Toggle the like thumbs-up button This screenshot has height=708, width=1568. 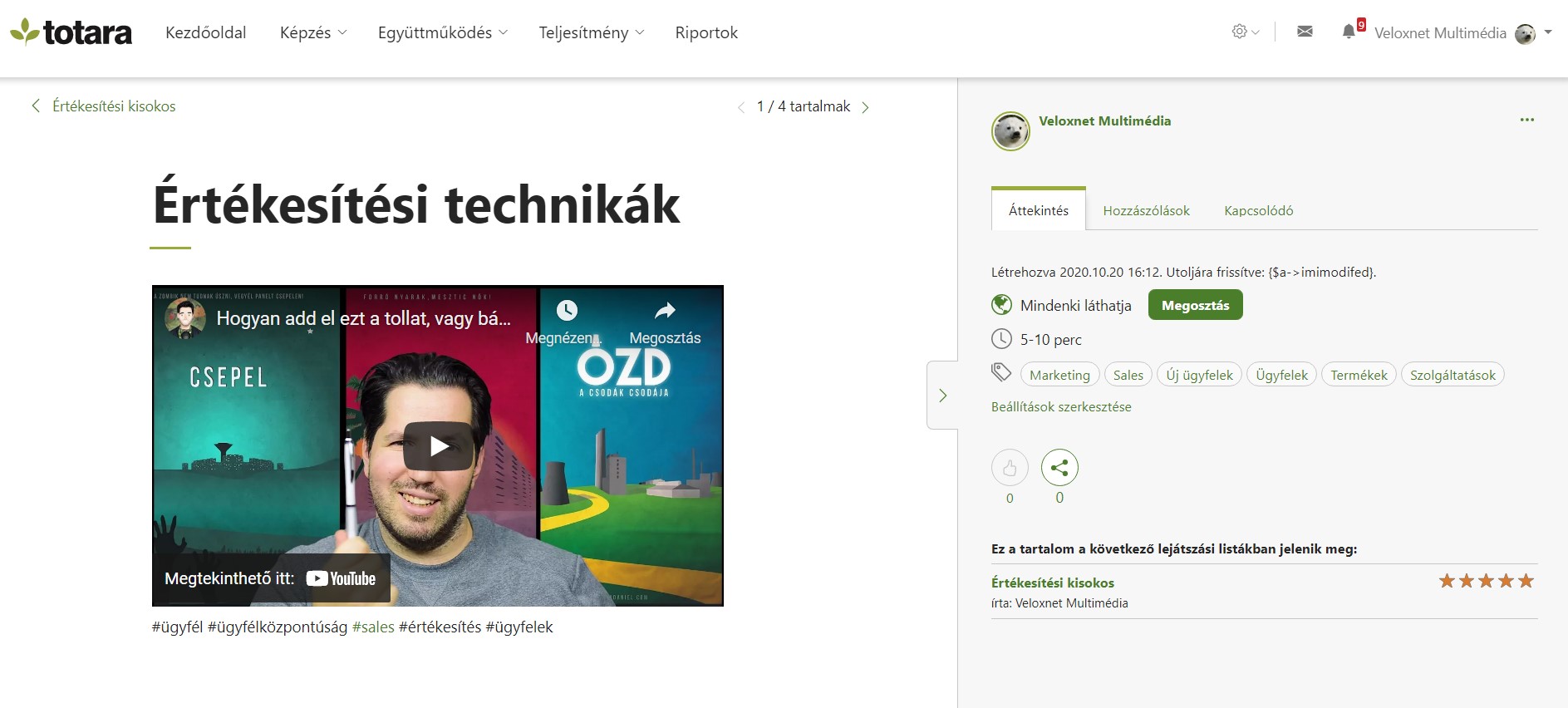click(1010, 468)
